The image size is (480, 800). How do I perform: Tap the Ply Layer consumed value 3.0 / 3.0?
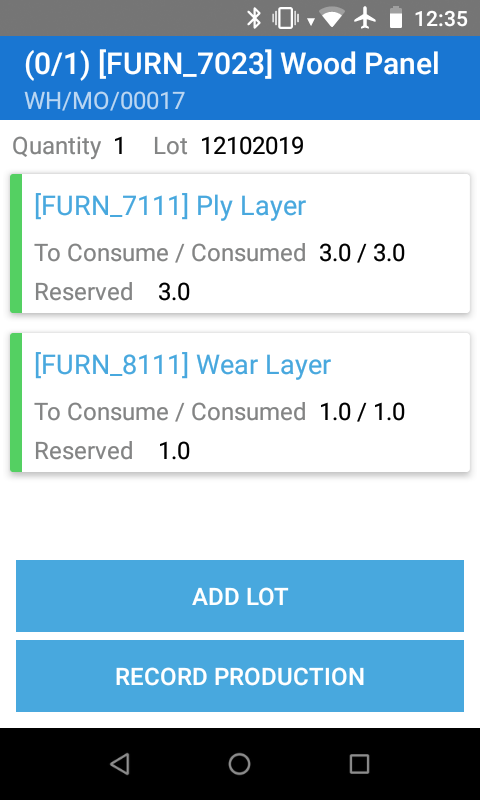tap(362, 253)
